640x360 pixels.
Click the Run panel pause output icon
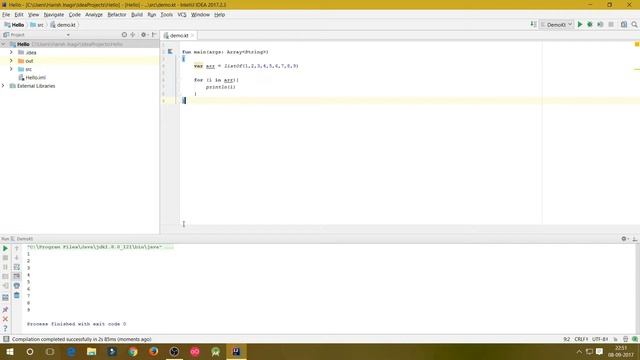5,267
